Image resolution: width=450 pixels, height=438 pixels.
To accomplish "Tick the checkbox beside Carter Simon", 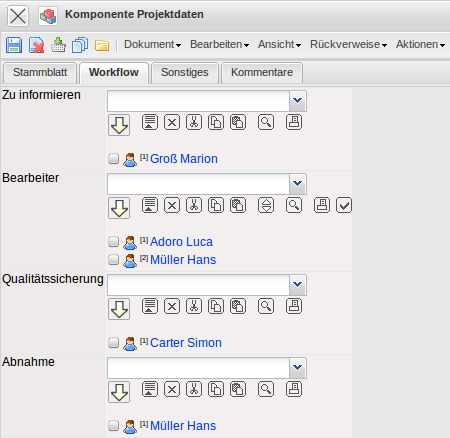I will [113, 342].
